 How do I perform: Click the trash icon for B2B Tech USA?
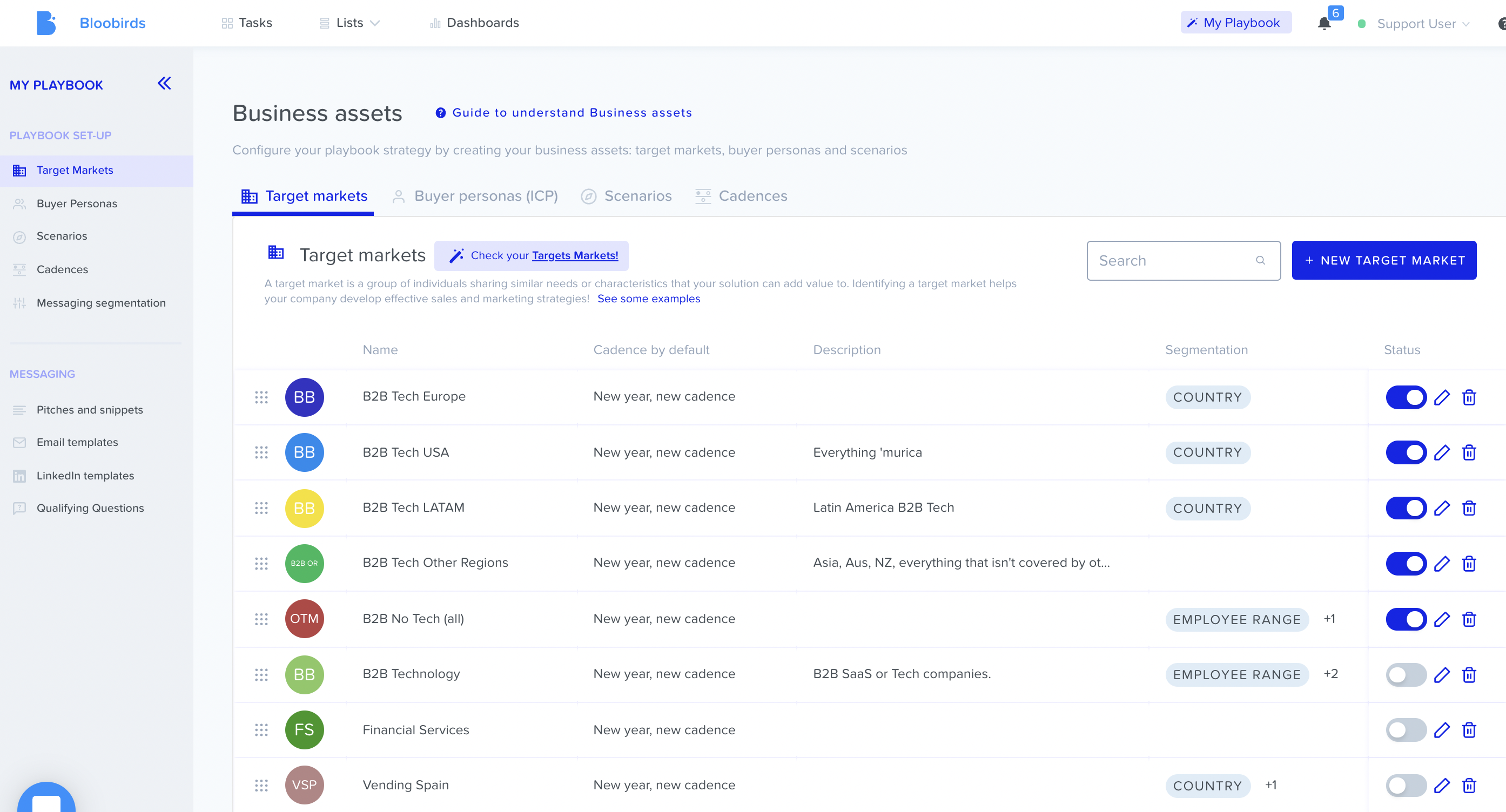pyautogui.click(x=1469, y=453)
